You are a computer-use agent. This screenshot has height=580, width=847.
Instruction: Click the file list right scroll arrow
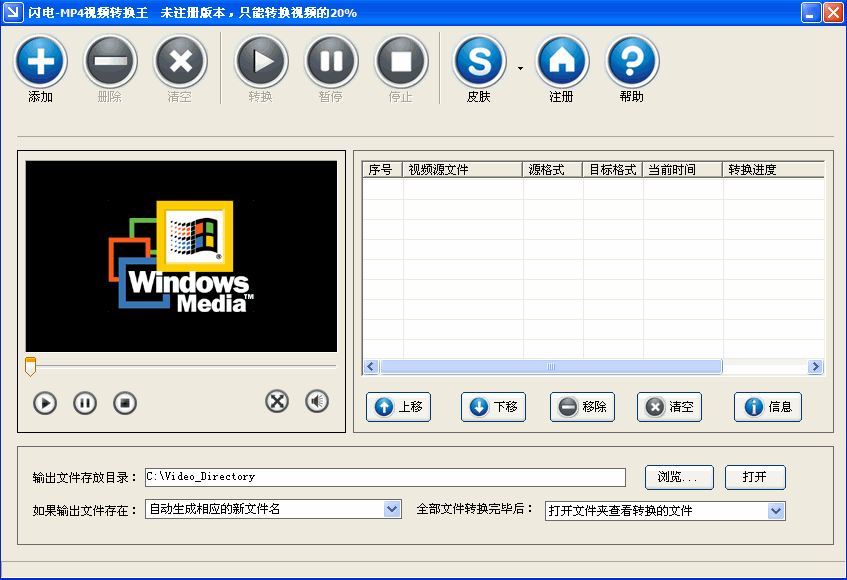coord(815,367)
